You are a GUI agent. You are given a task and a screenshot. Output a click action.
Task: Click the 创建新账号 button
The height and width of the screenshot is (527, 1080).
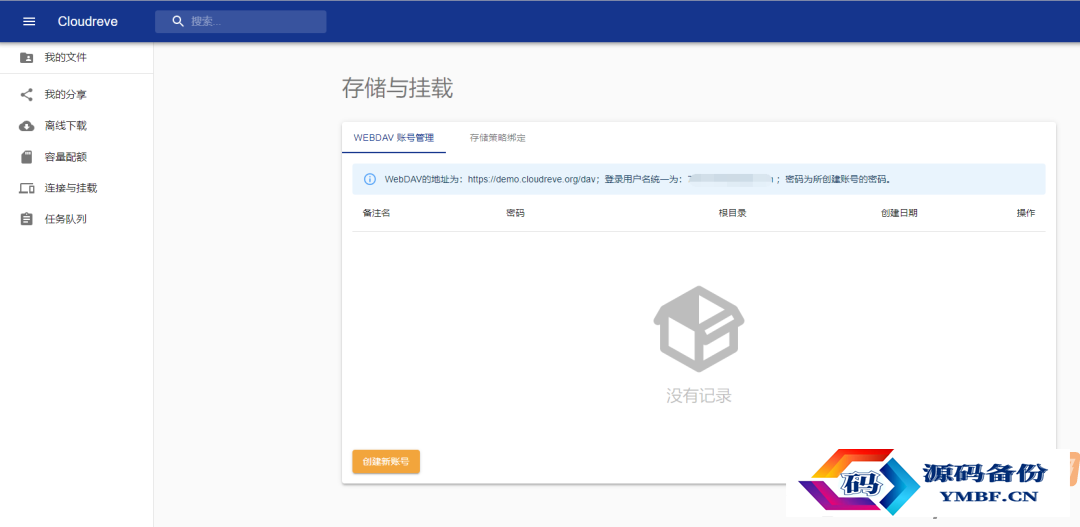tap(386, 462)
